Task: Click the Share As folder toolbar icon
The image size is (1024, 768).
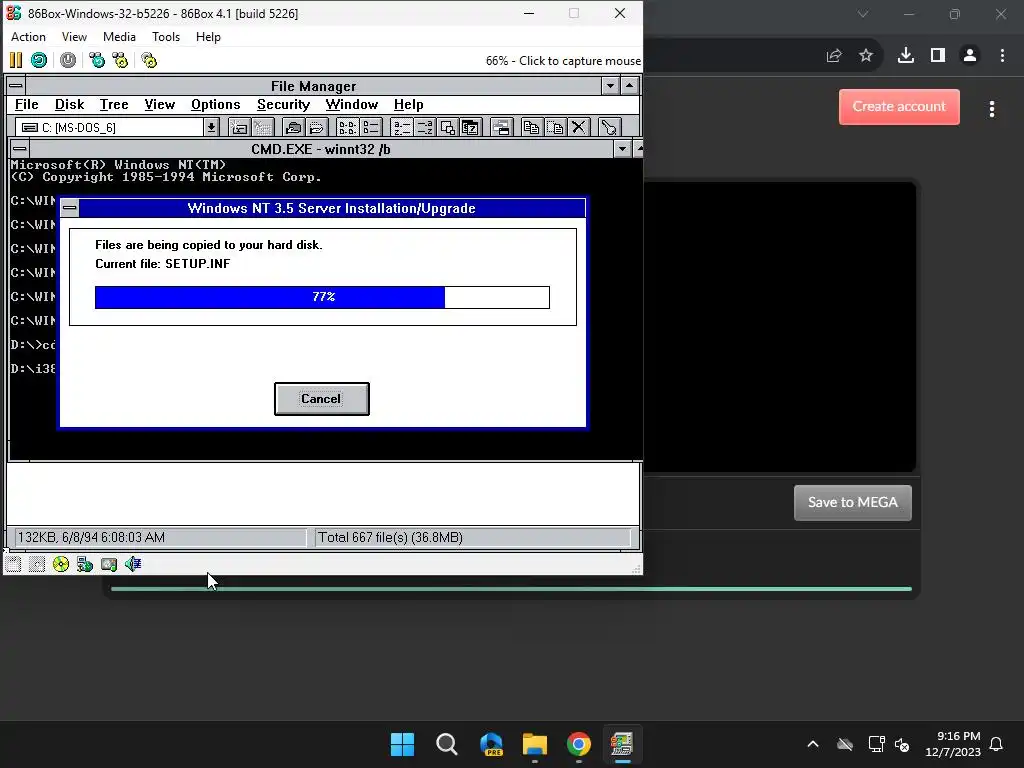Action: tap(293, 127)
